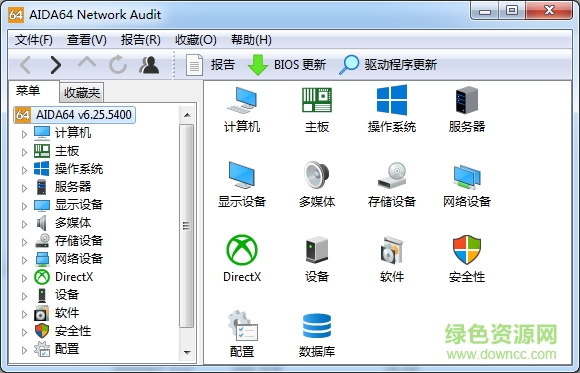Expand the 安全性 tree node
580x373 pixels.
point(24,332)
